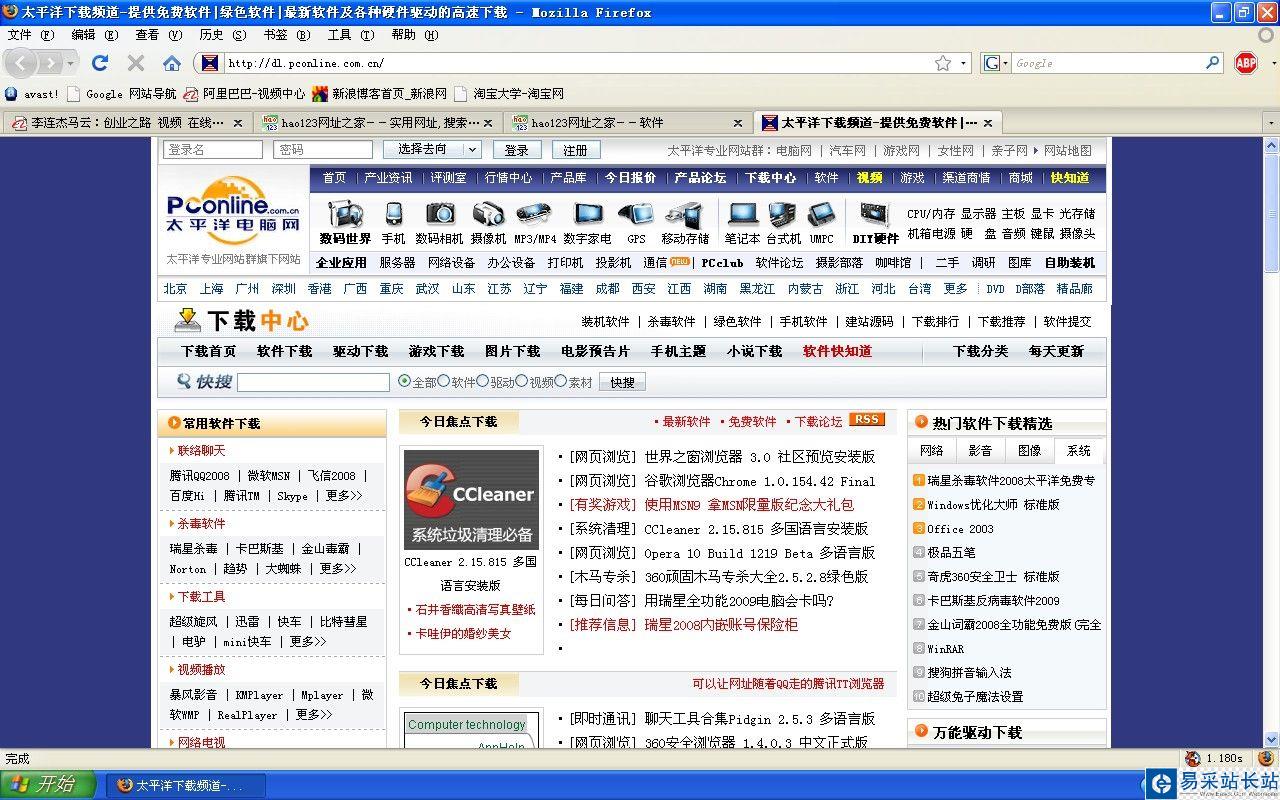This screenshot has width=1280, height=800.
Task: Open the 数字家电 television icon
Action: (588, 214)
